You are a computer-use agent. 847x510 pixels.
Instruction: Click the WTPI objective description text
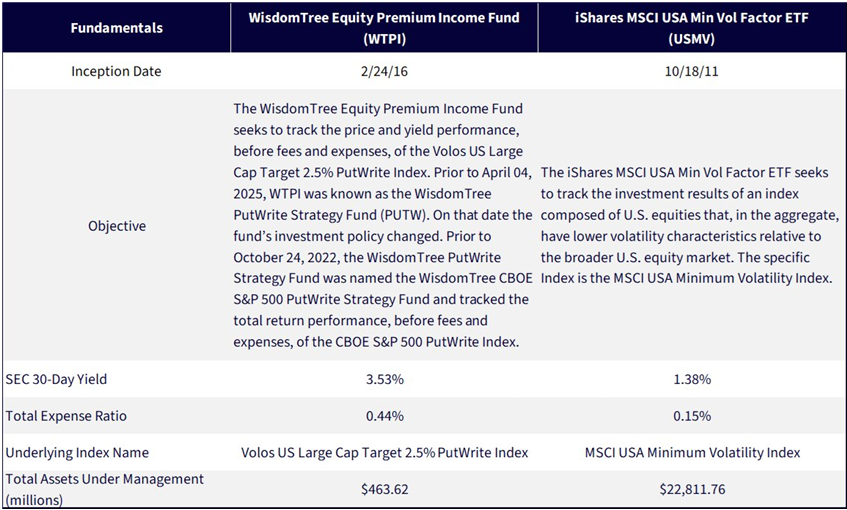tap(383, 225)
